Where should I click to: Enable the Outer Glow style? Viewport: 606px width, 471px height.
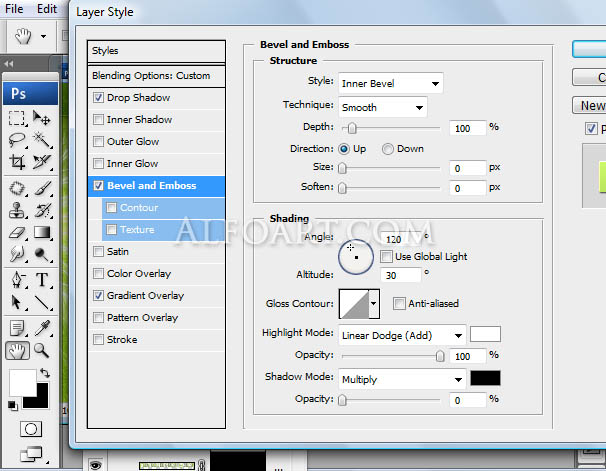pyautogui.click(x=98, y=142)
